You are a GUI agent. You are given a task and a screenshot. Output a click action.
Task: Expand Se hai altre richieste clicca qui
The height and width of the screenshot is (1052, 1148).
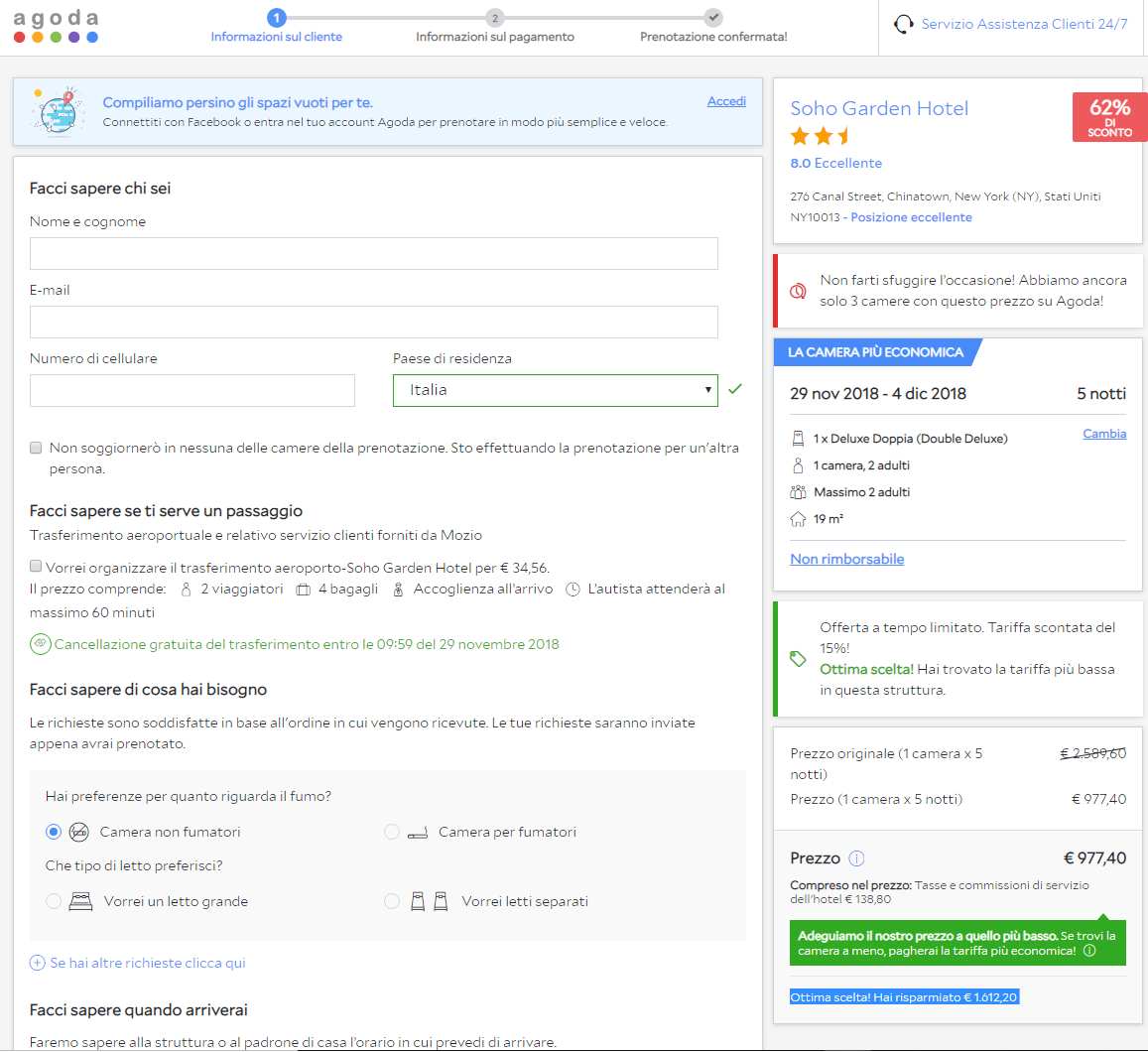(148, 963)
